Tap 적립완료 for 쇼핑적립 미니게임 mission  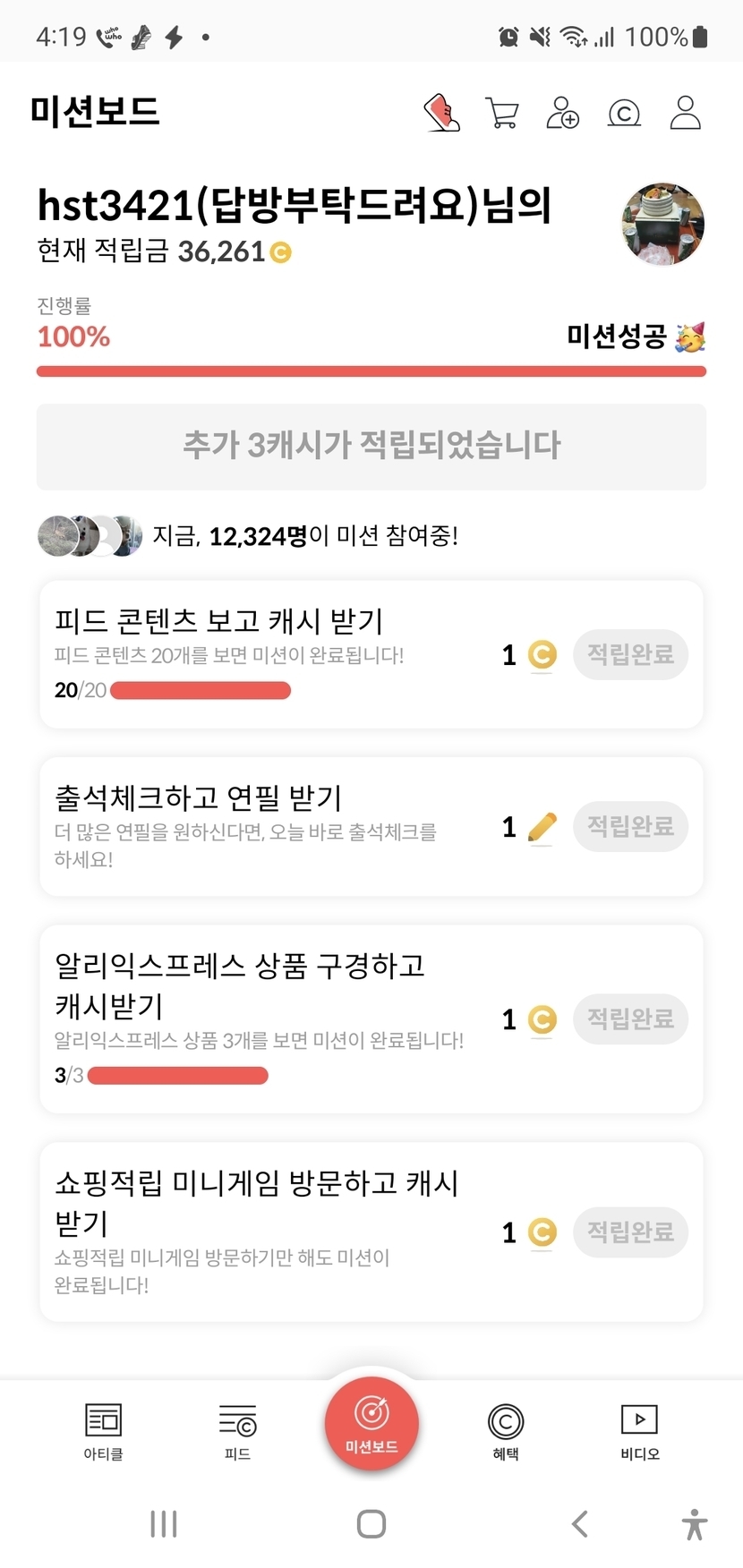coord(630,1232)
